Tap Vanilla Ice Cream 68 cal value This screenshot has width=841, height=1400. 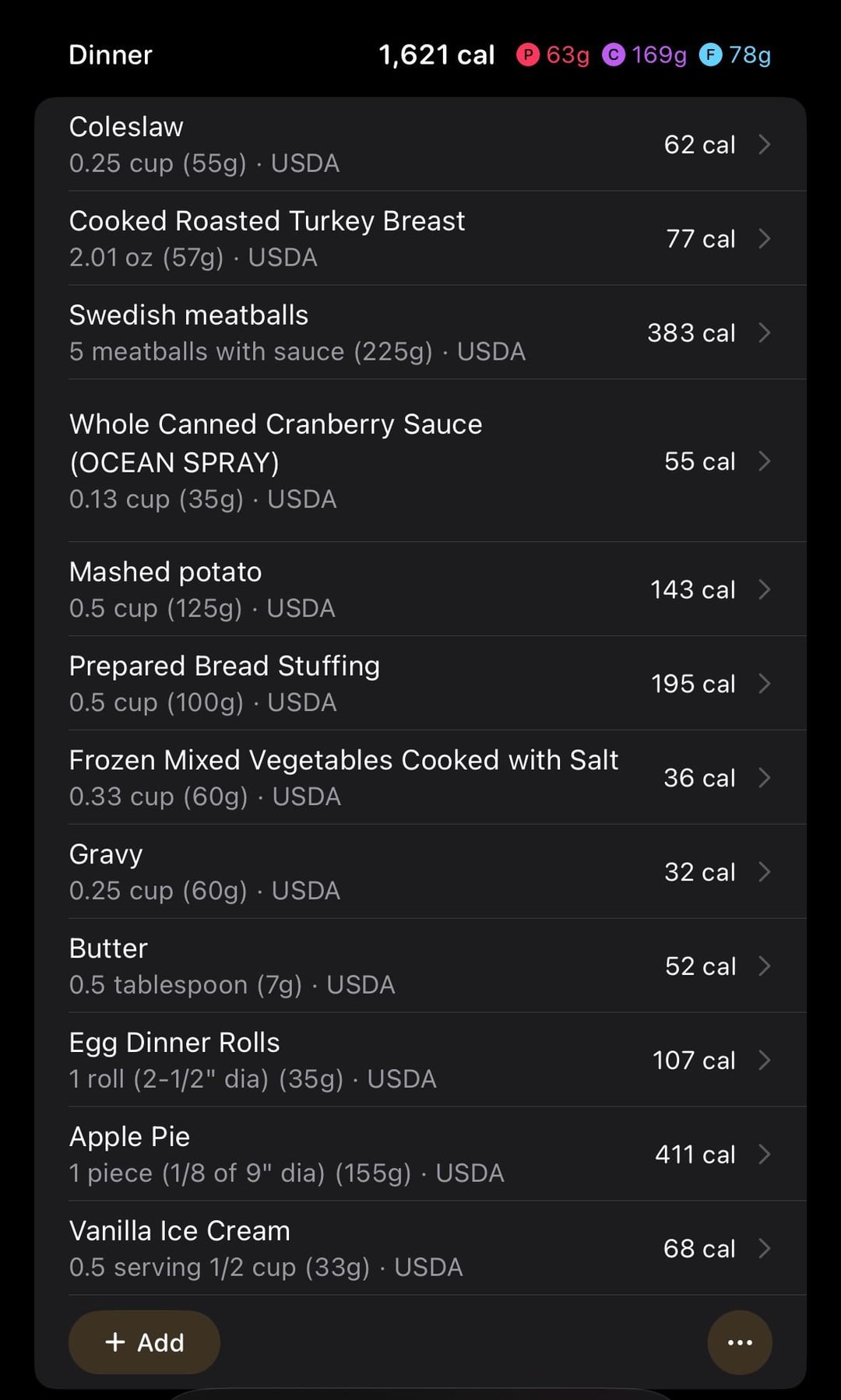(x=698, y=1248)
